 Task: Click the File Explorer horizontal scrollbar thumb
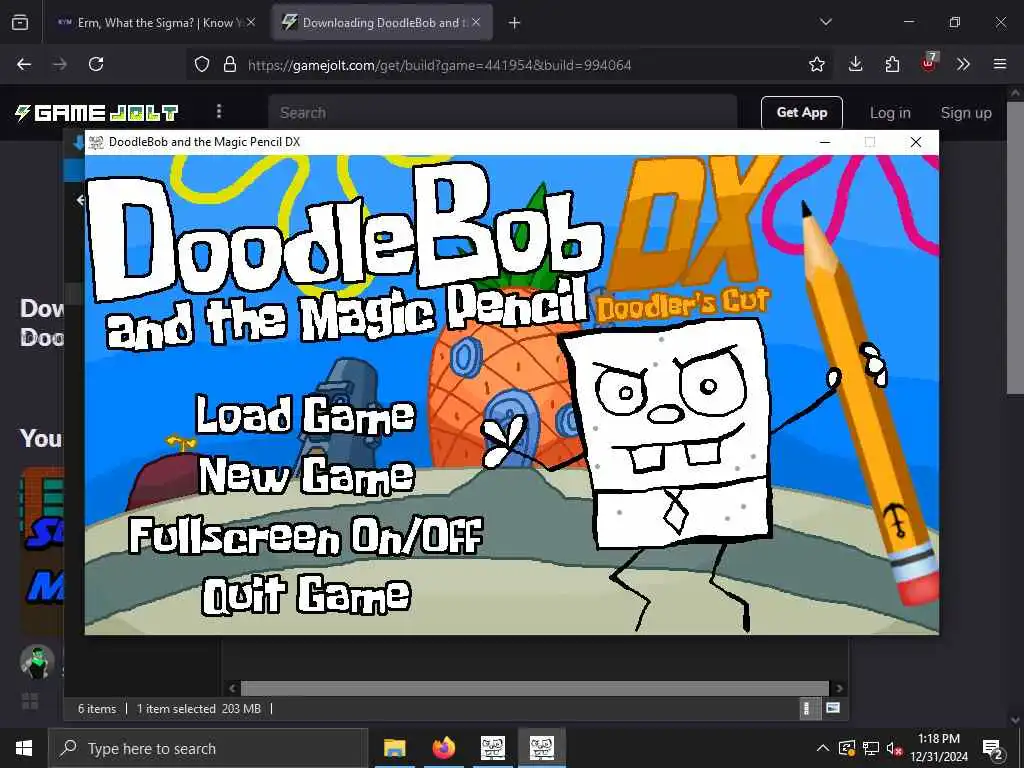tap(534, 688)
